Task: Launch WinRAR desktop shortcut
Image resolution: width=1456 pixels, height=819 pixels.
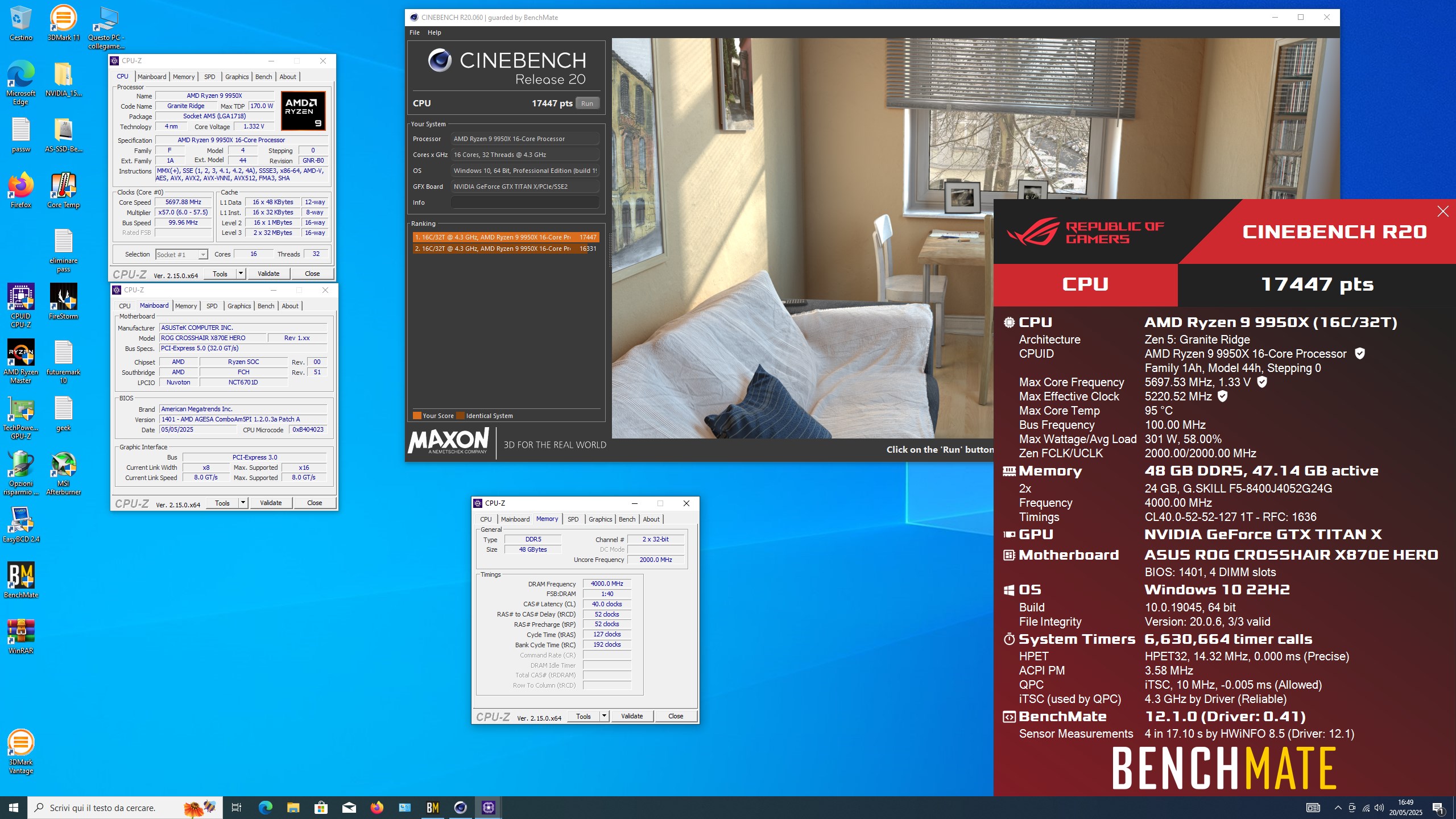Action: pyautogui.click(x=20, y=636)
